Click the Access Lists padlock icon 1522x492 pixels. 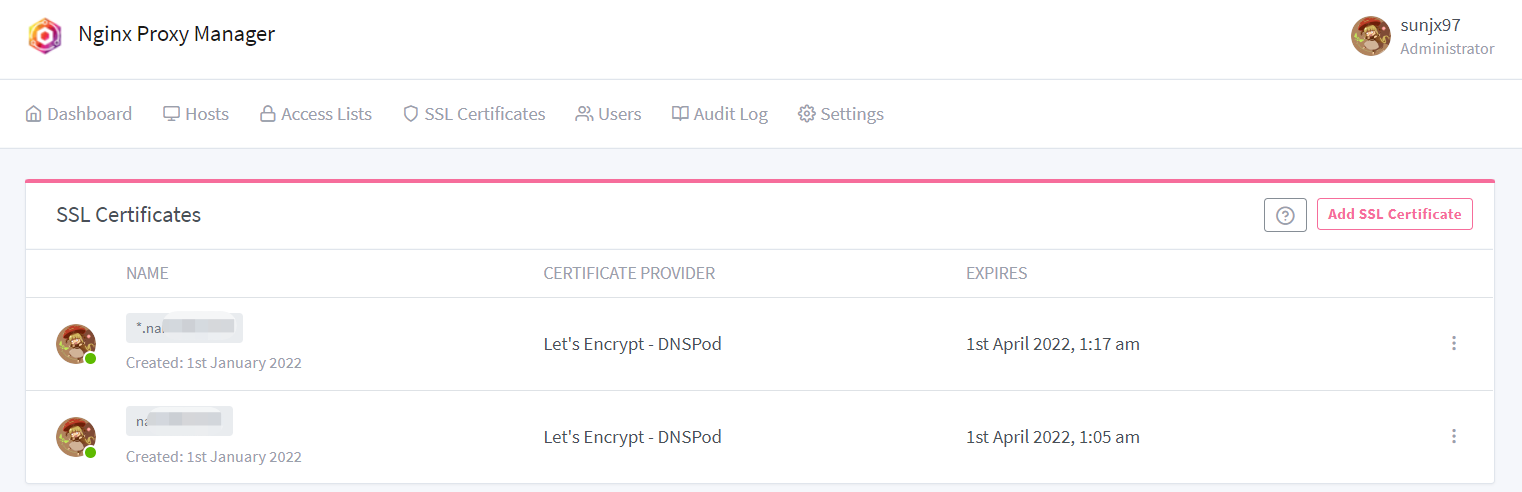268,113
